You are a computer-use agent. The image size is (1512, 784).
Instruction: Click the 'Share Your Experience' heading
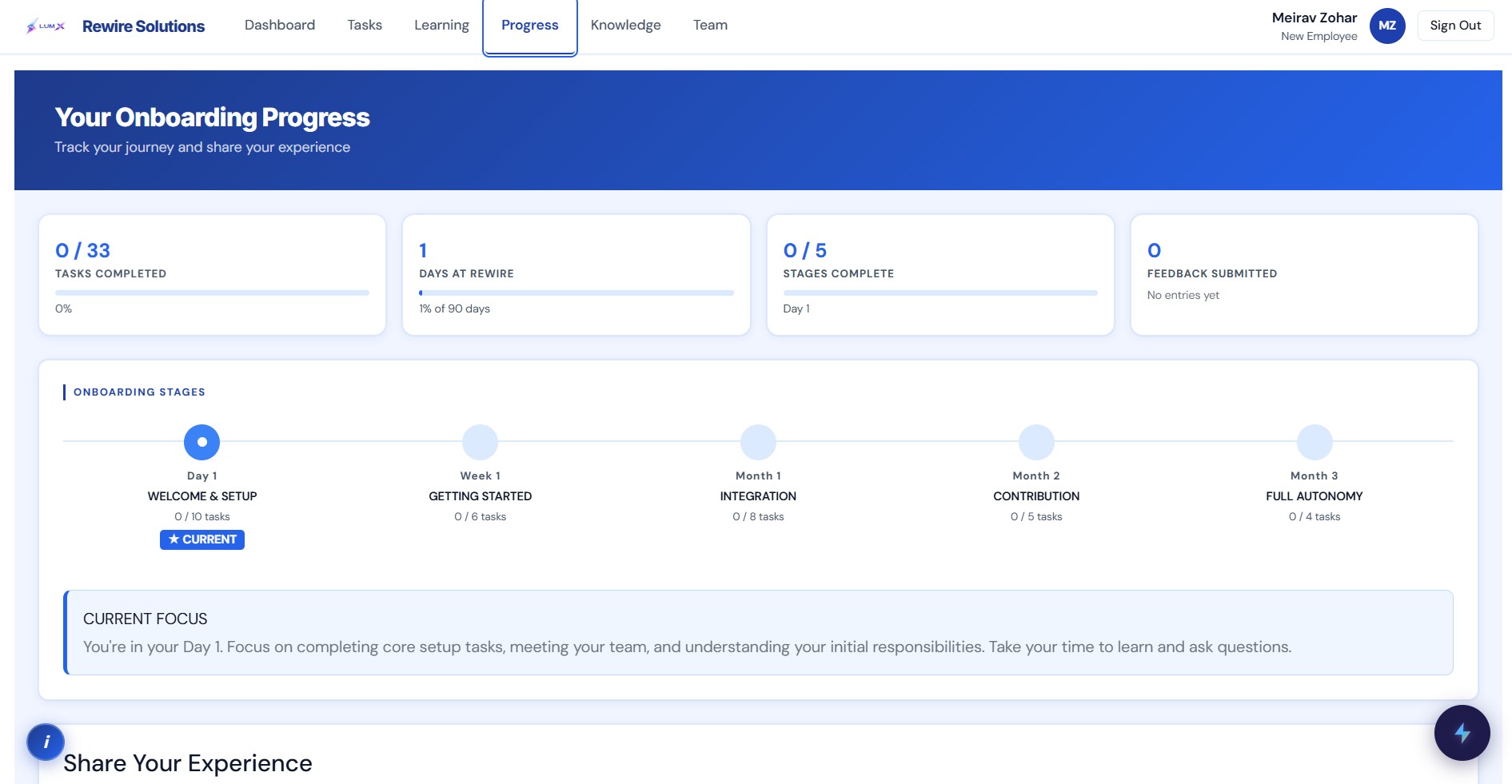click(188, 763)
